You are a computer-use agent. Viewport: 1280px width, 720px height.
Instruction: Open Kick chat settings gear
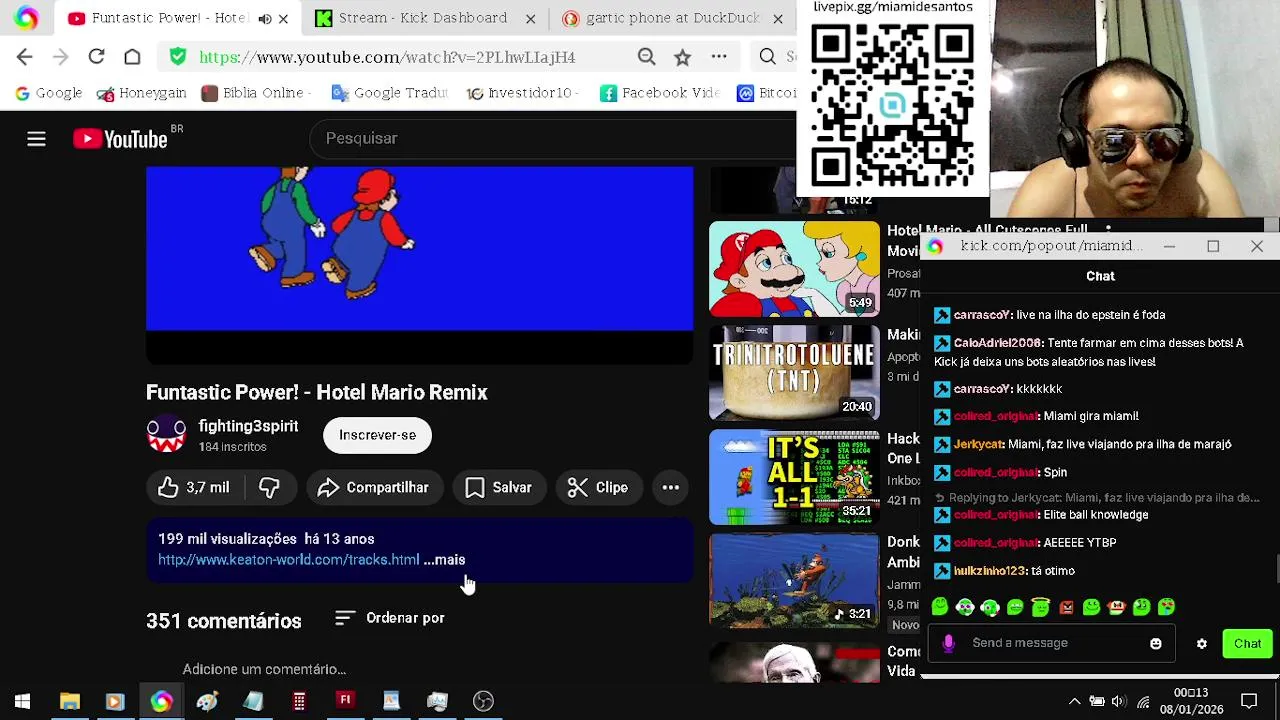(1202, 644)
